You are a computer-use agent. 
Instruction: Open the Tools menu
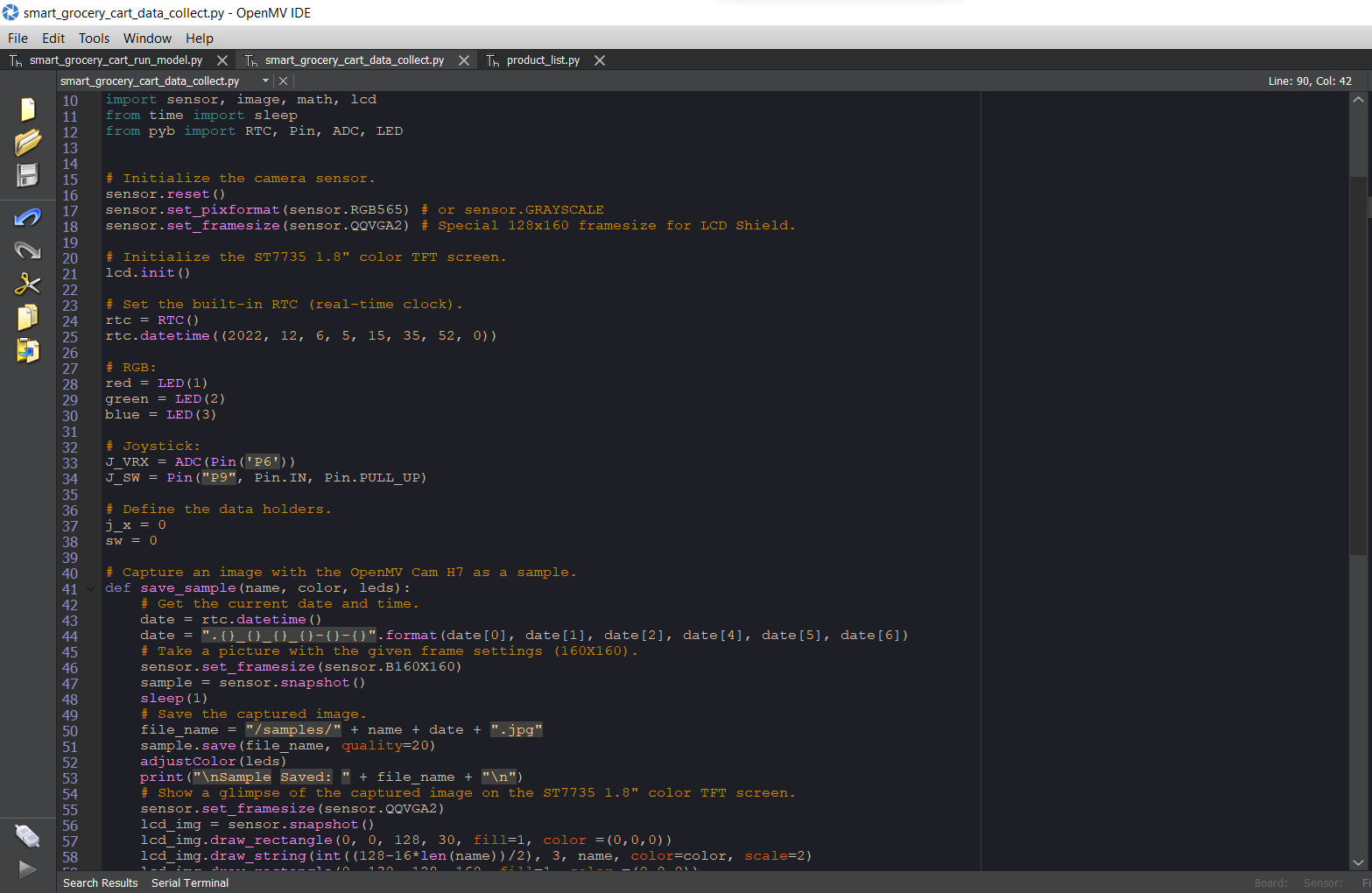coord(94,38)
